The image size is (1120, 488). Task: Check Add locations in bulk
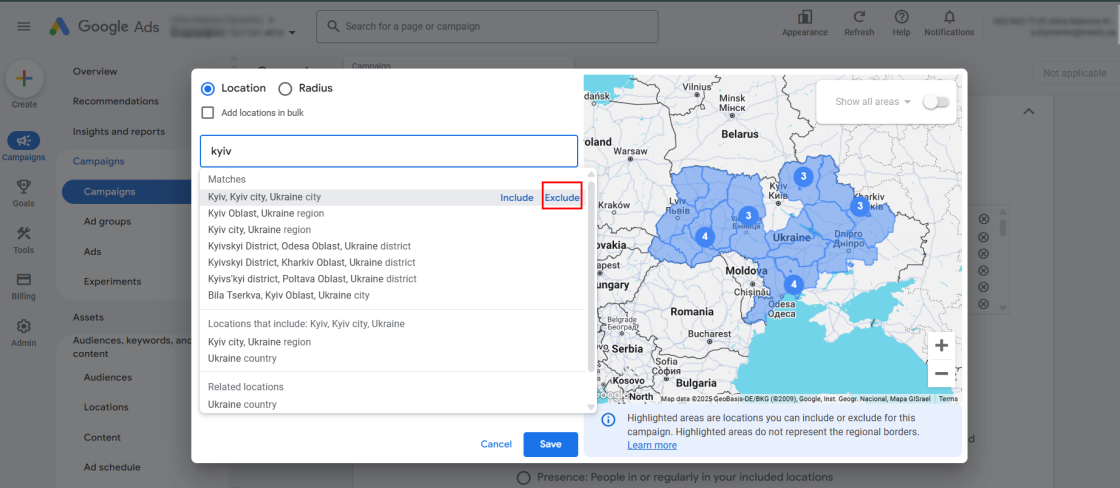(x=208, y=112)
